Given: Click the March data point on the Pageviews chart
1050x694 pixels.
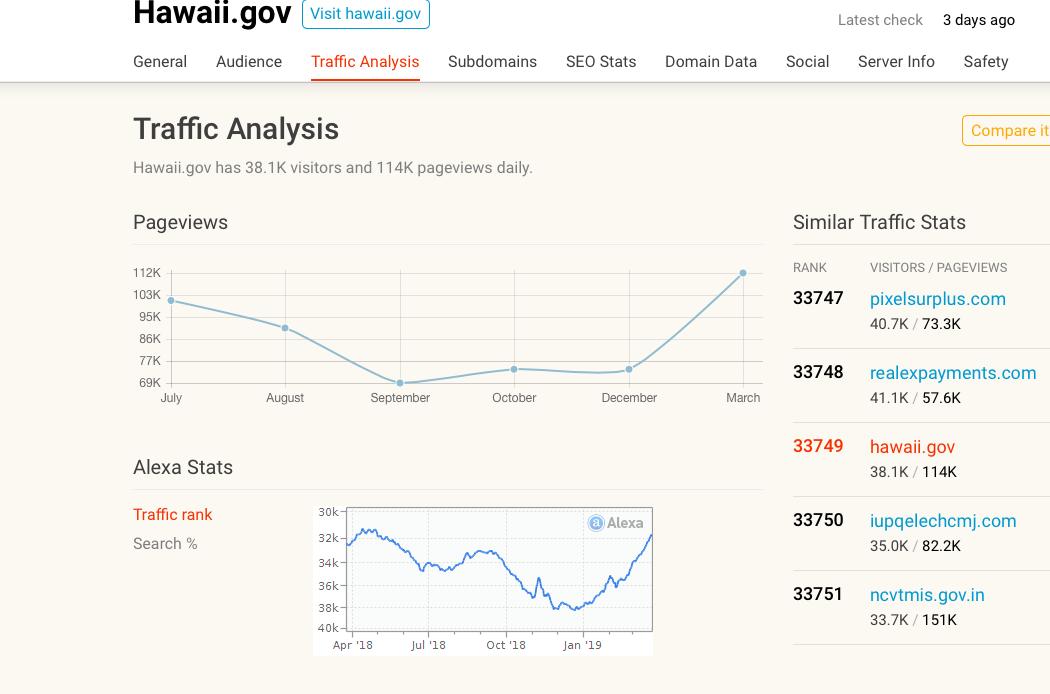Looking at the screenshot, I should 743,273.
